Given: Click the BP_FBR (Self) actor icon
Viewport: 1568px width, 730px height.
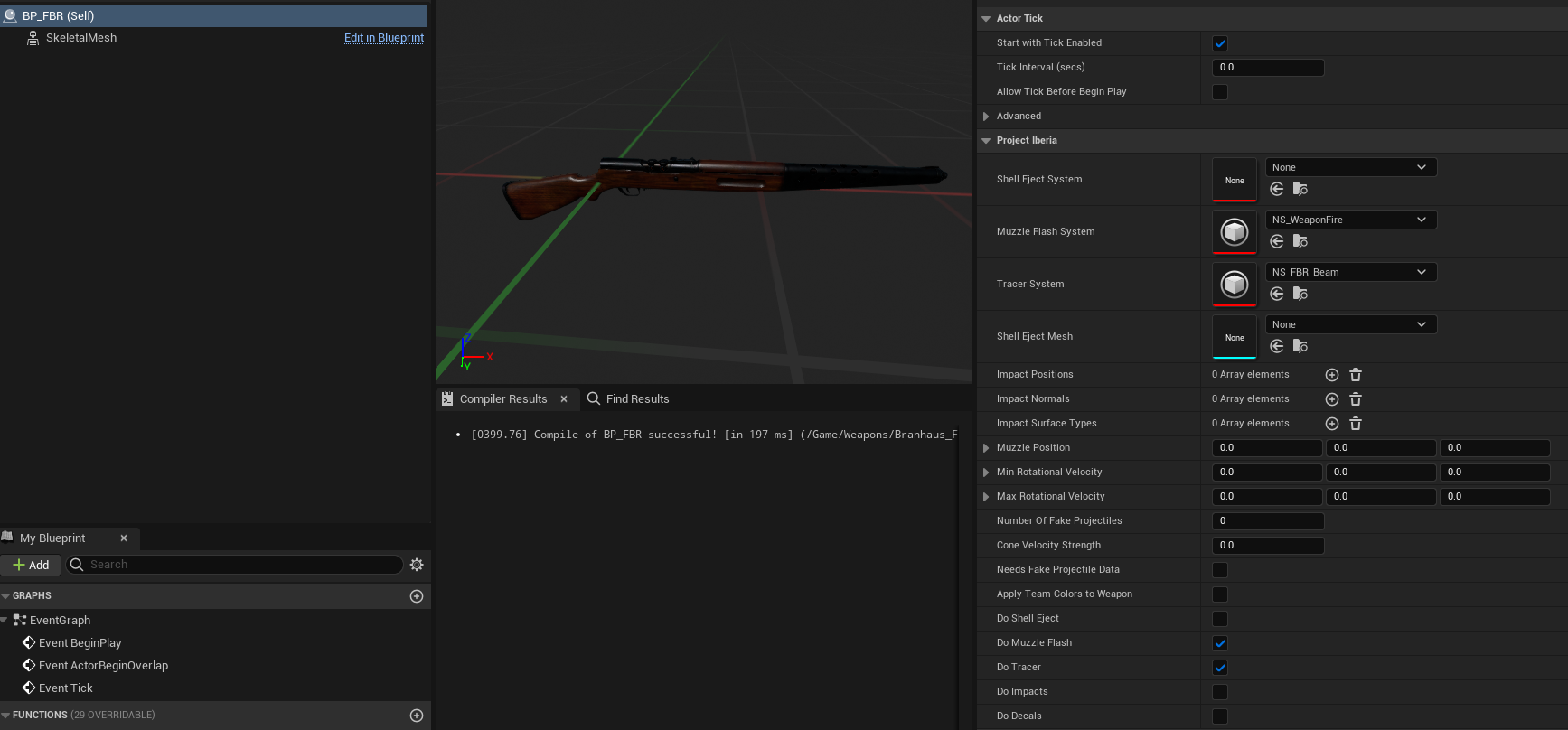Looking at the screenshot, I should click(10, 15).
